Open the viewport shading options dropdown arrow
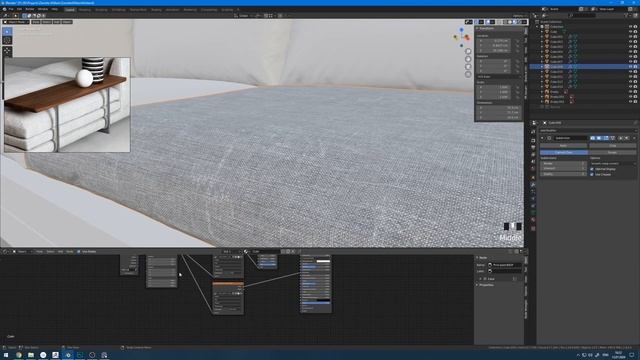Image resolution: width=640 pixels, height=360 pixels. tap(524, 22)
